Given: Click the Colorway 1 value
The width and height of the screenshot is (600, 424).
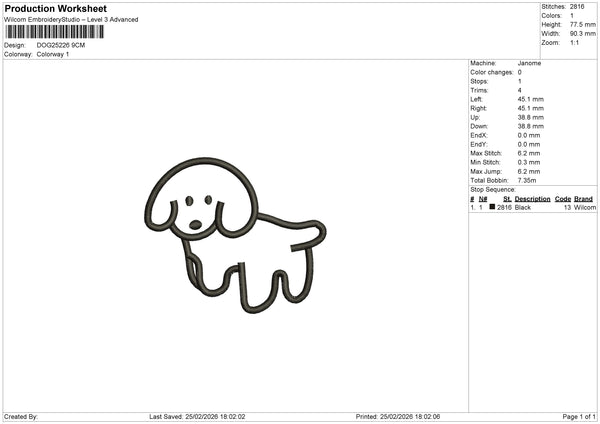Looking at the screenshot, I should coord(53,54).
